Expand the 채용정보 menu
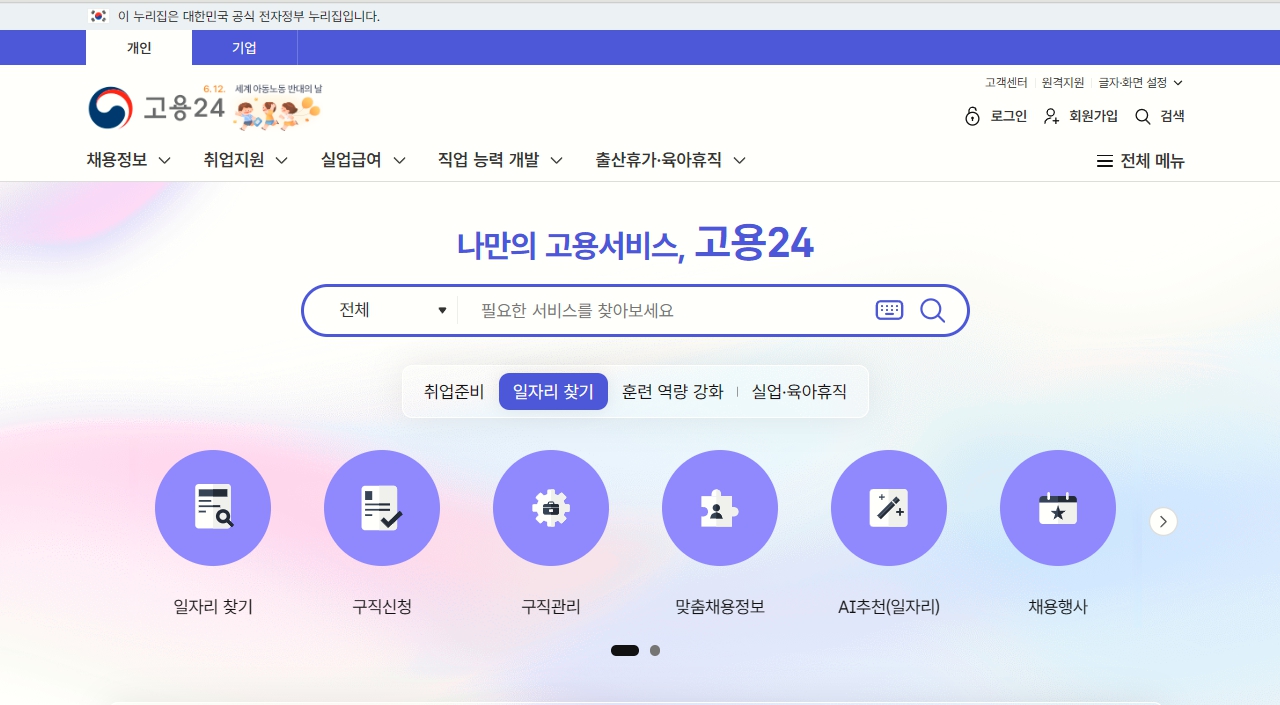The width and height of the screenshot is (1280, 705). tap(129, 160)
